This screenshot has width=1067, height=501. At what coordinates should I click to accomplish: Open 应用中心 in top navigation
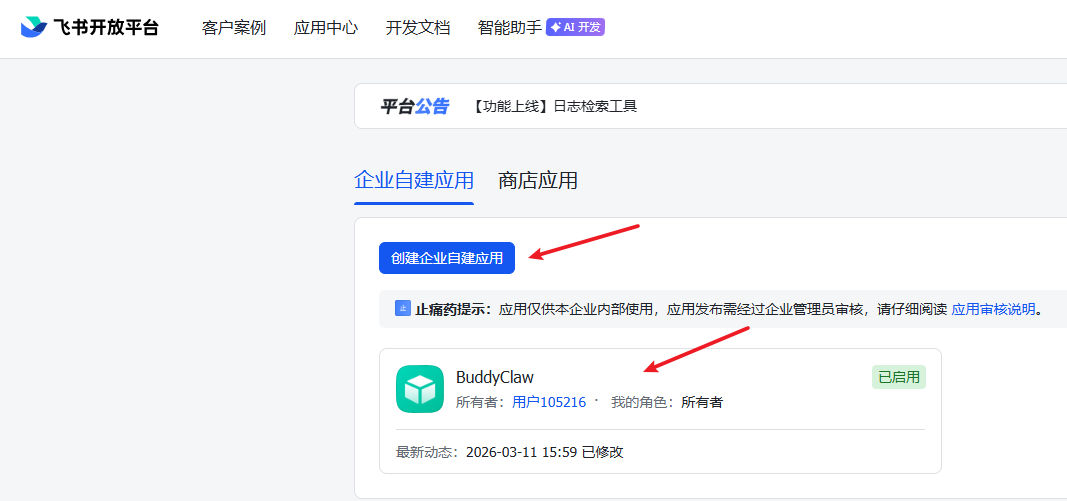click(x=326, y=28)
